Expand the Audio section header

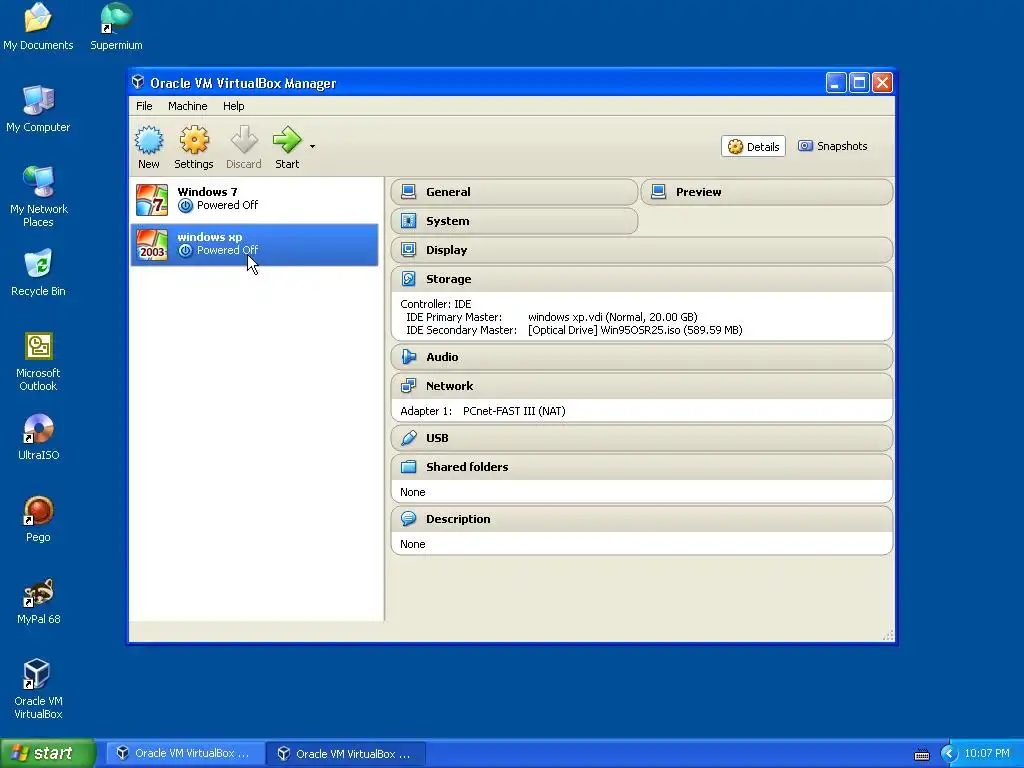click(642, 357)
